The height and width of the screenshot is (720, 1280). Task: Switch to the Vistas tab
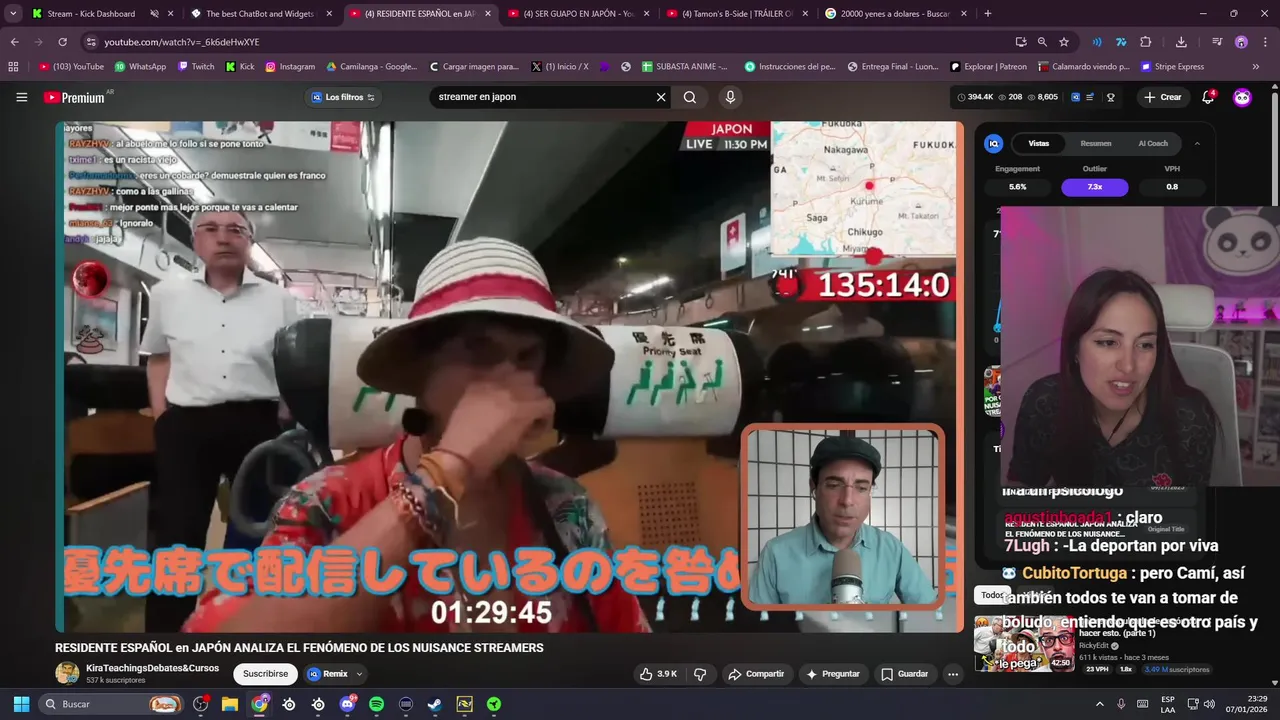[x=1039, y=143]
